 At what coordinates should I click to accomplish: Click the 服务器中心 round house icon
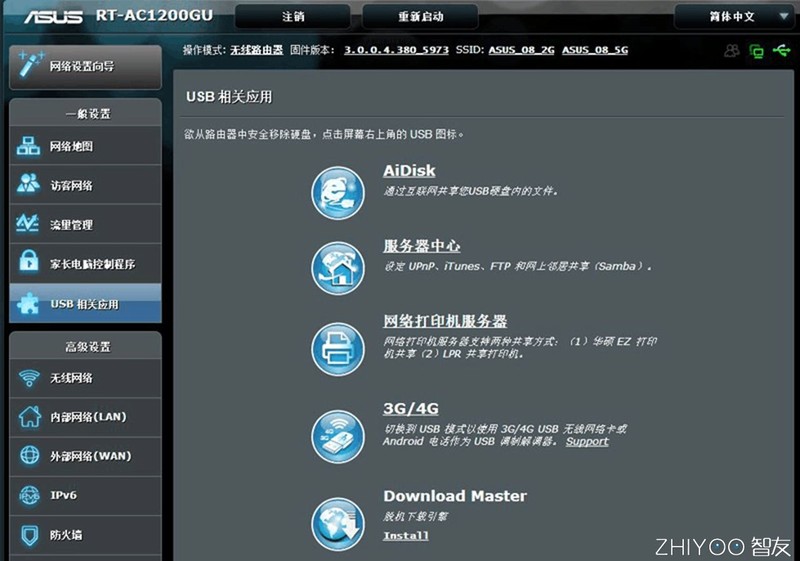click(x=338, y=267)
